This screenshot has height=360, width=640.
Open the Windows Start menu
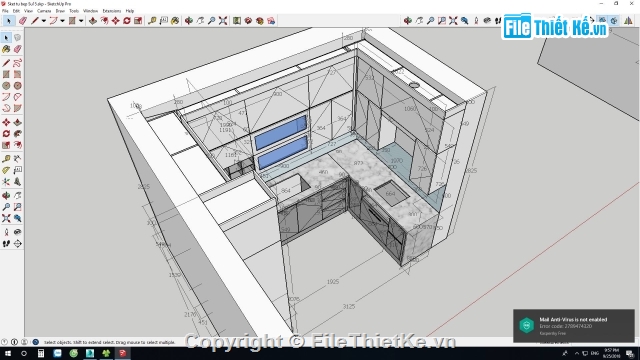pyautogui.click(x=7, y=353)
